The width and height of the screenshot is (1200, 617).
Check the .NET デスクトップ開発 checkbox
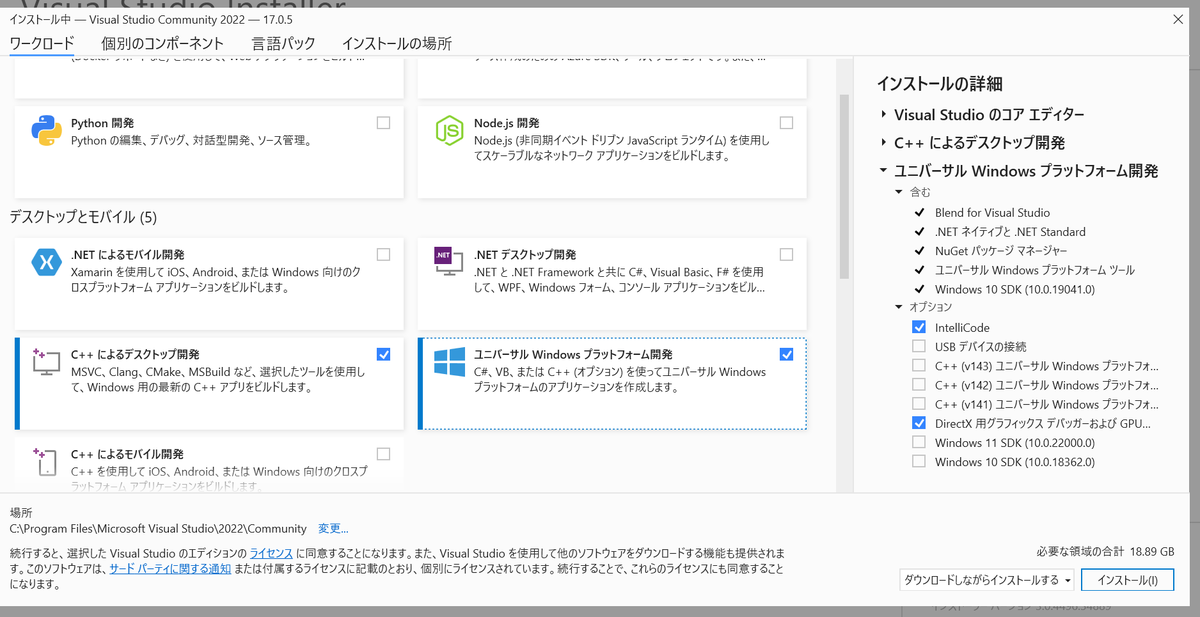point(786,255)
